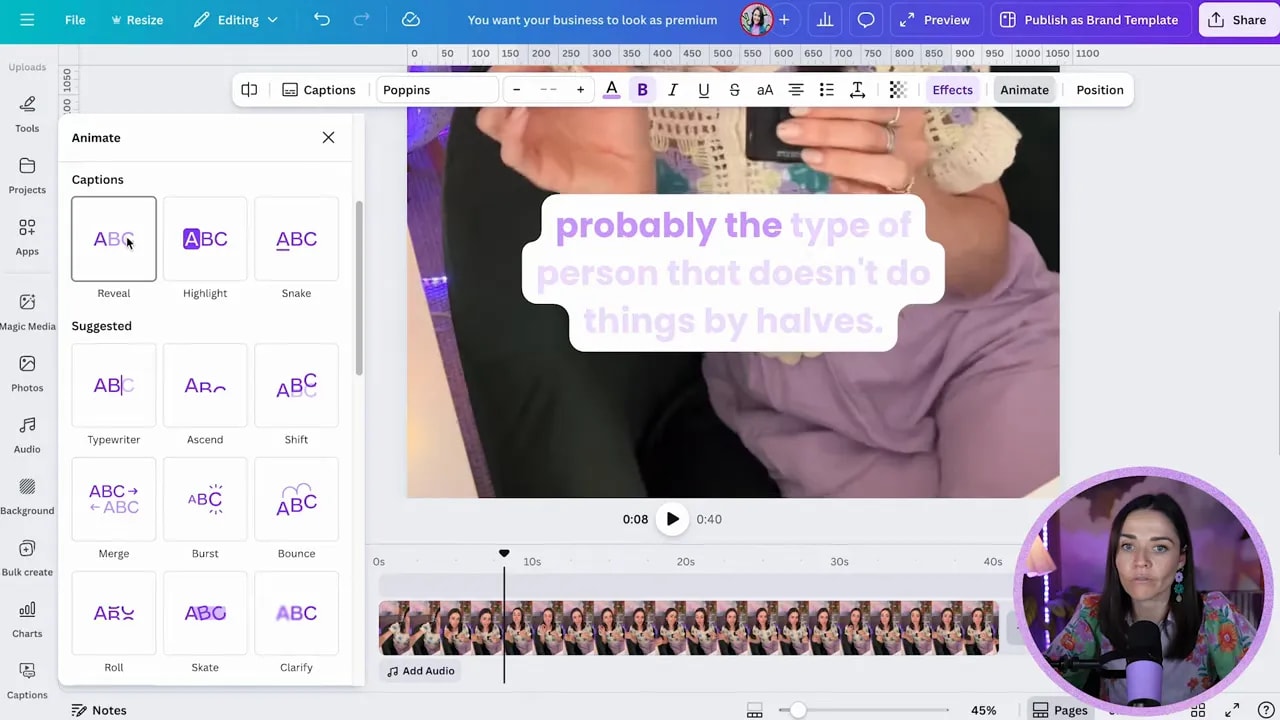Toggle bulleted list formatting
1280x720 pixels.
point(827,90)
